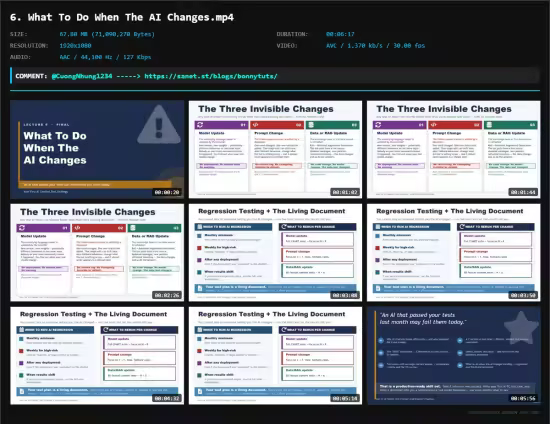Select the AAC audio details value
The width and height of the screenshot is (550, 424).
[x=105, y=57]
